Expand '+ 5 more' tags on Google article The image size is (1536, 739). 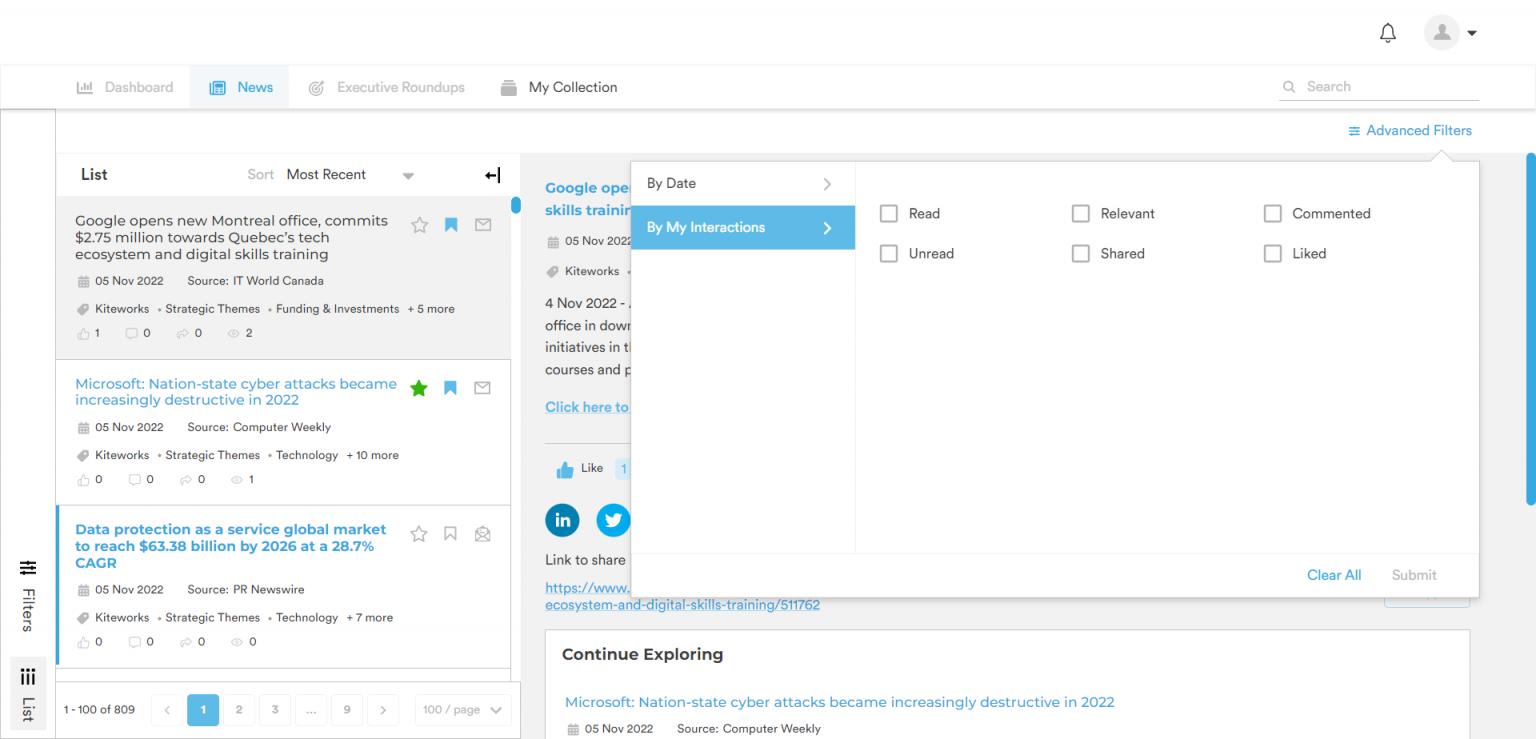pyautogui.click(x=431, y=309)
